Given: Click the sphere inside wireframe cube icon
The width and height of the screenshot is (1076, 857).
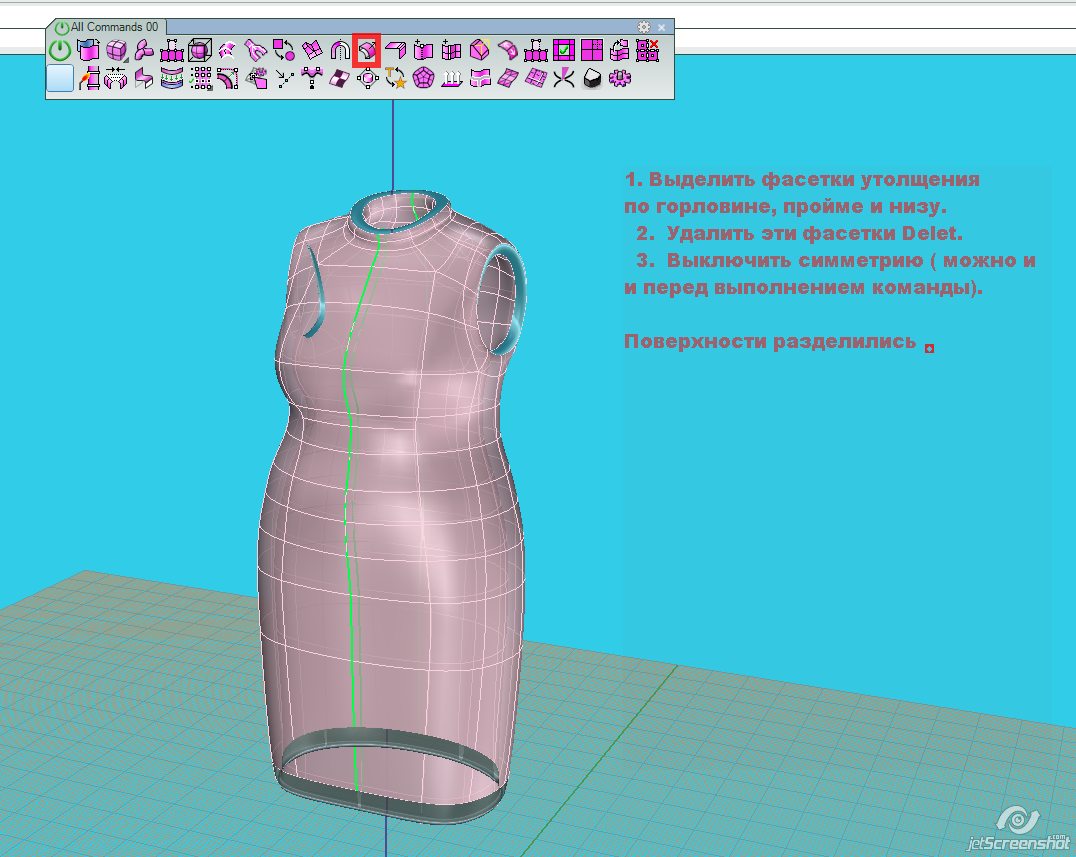Looking at the screenshot, I should [x=200, y=49].
